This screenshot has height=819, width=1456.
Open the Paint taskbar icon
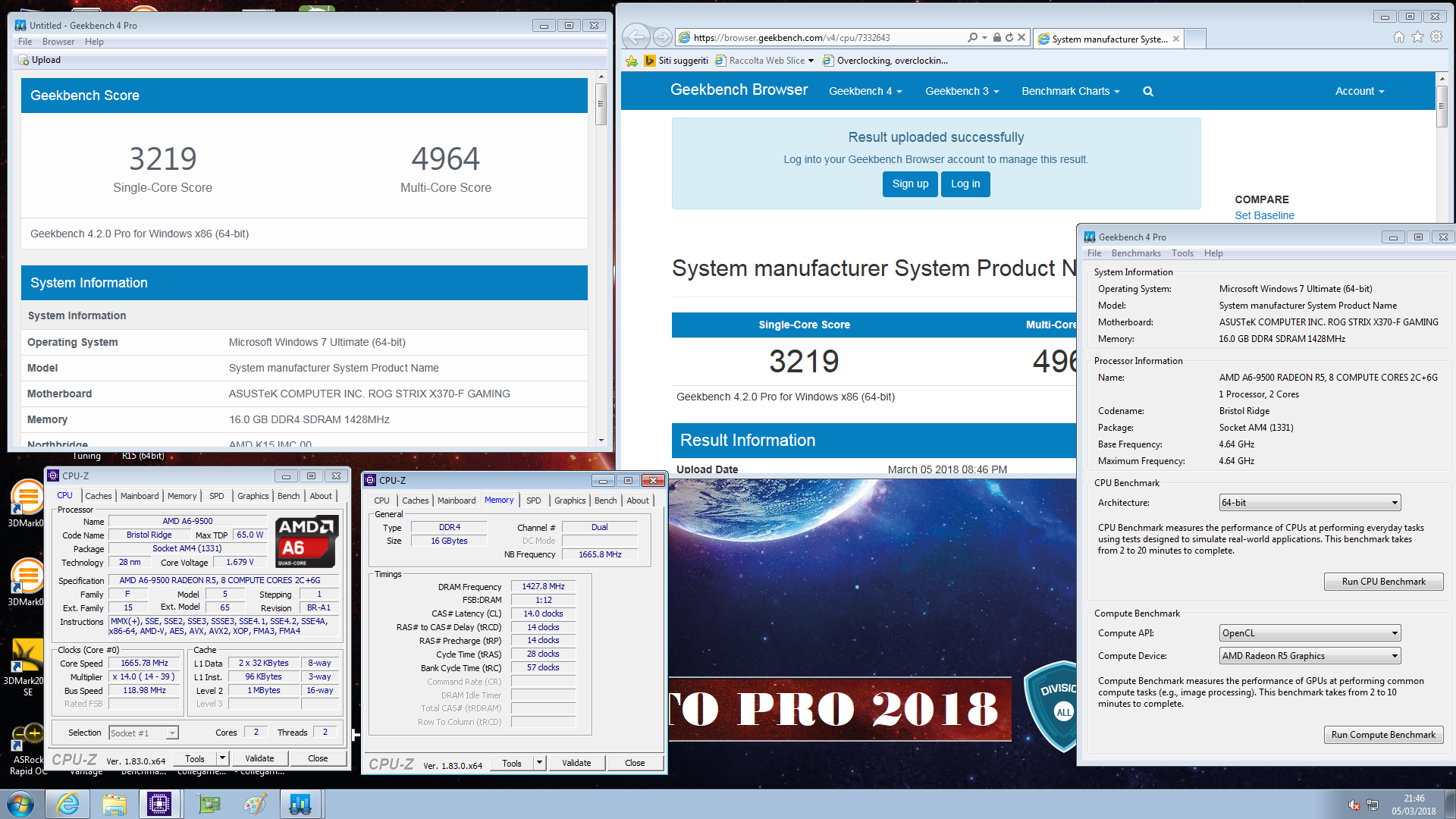pyautogui.click(x=255, y=804)
